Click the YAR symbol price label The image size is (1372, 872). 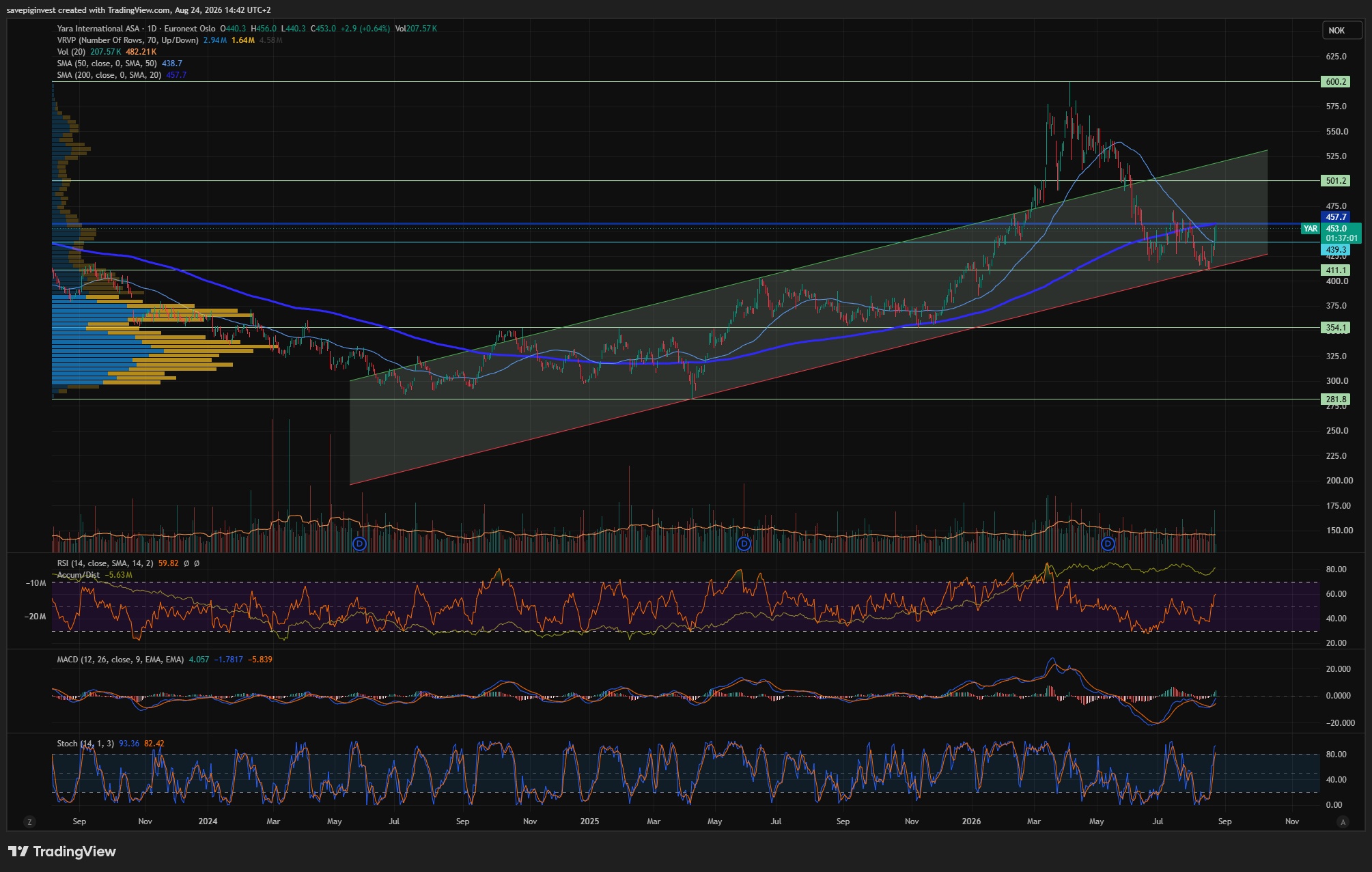(1311, 229)
